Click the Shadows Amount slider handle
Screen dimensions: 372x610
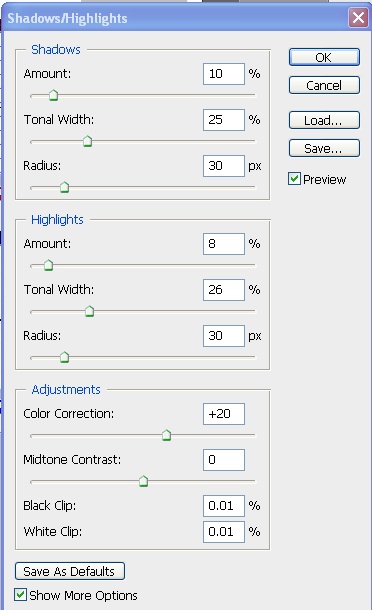point(53,95)
